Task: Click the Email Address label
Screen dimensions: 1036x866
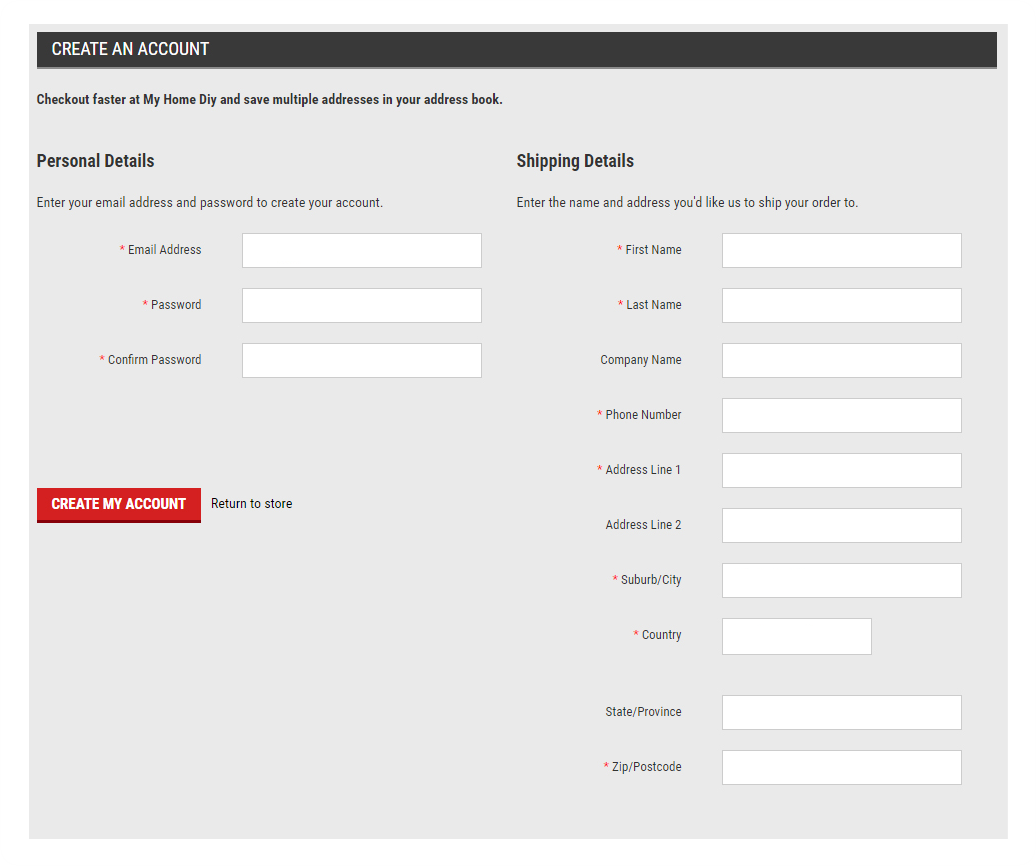Action: pyautogui.click(x=164, y=250)
